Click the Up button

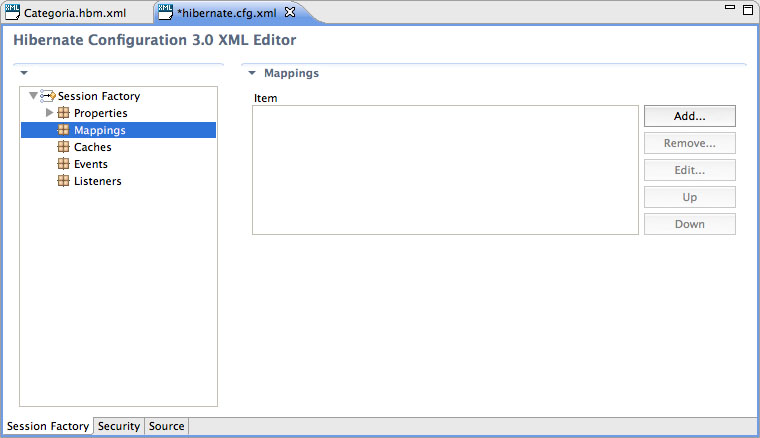point(690,197)
